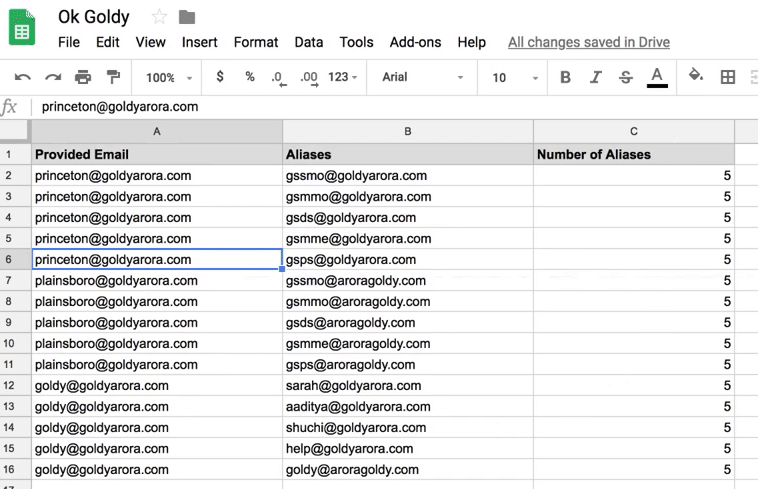Undo the last action
The width and height of the screenshot is (758, 489).
(x=22, y=77)
